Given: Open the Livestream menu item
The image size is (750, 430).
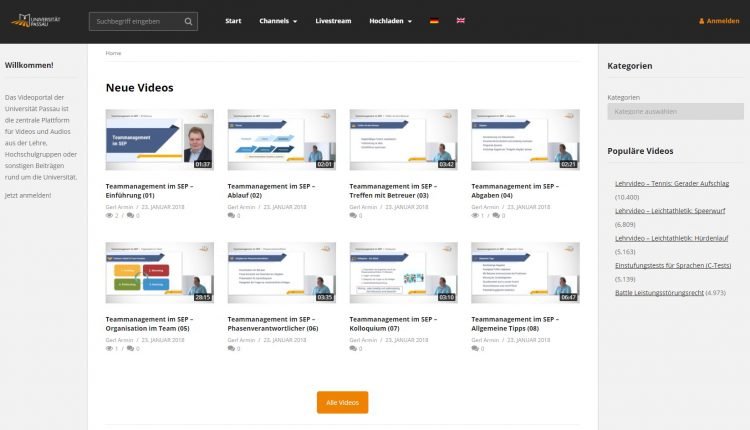Looking at the screenshot, I should pyautogui.click(x=333, y=21).
